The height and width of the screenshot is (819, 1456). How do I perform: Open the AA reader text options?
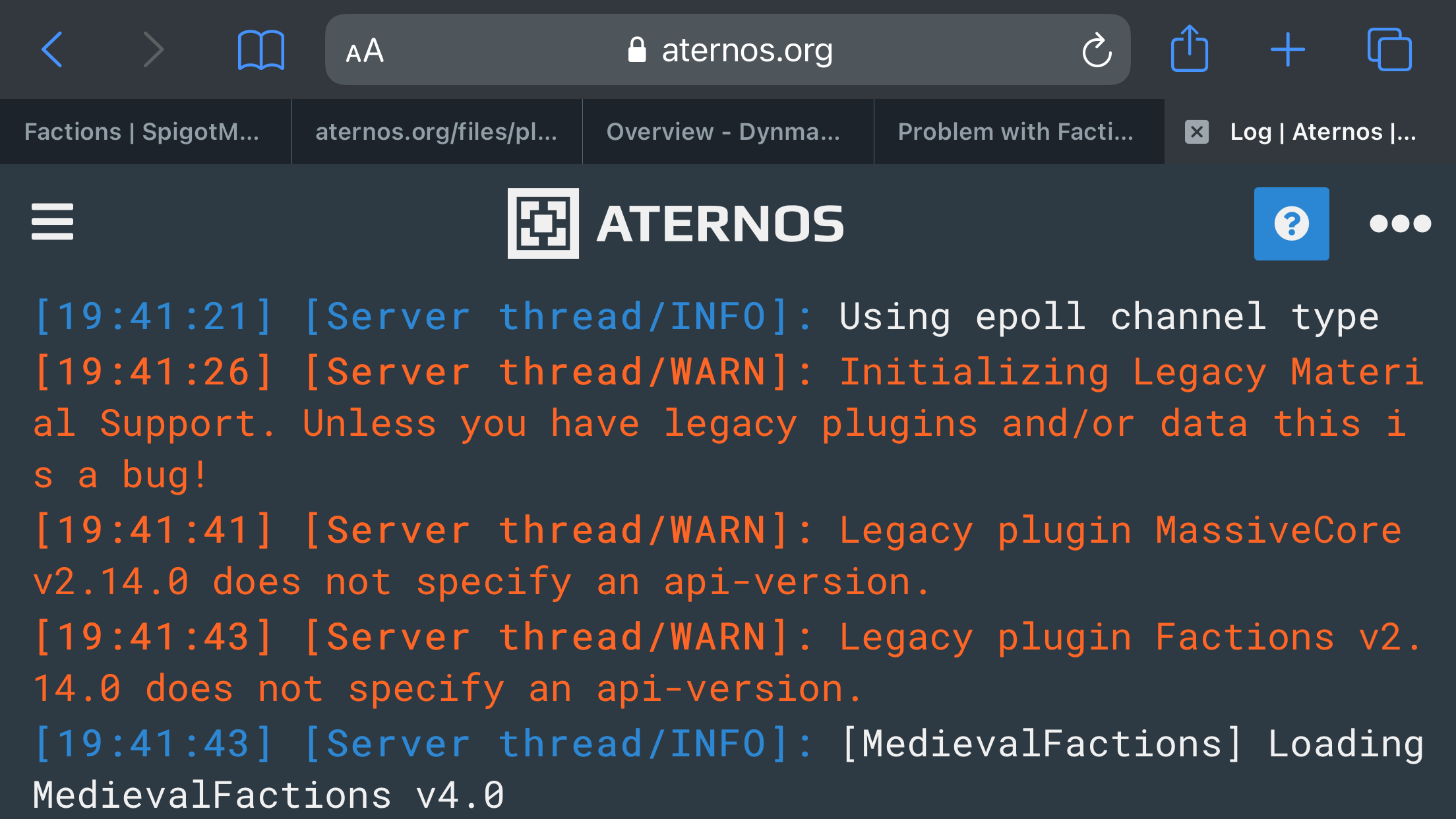(x=365, y=51)
